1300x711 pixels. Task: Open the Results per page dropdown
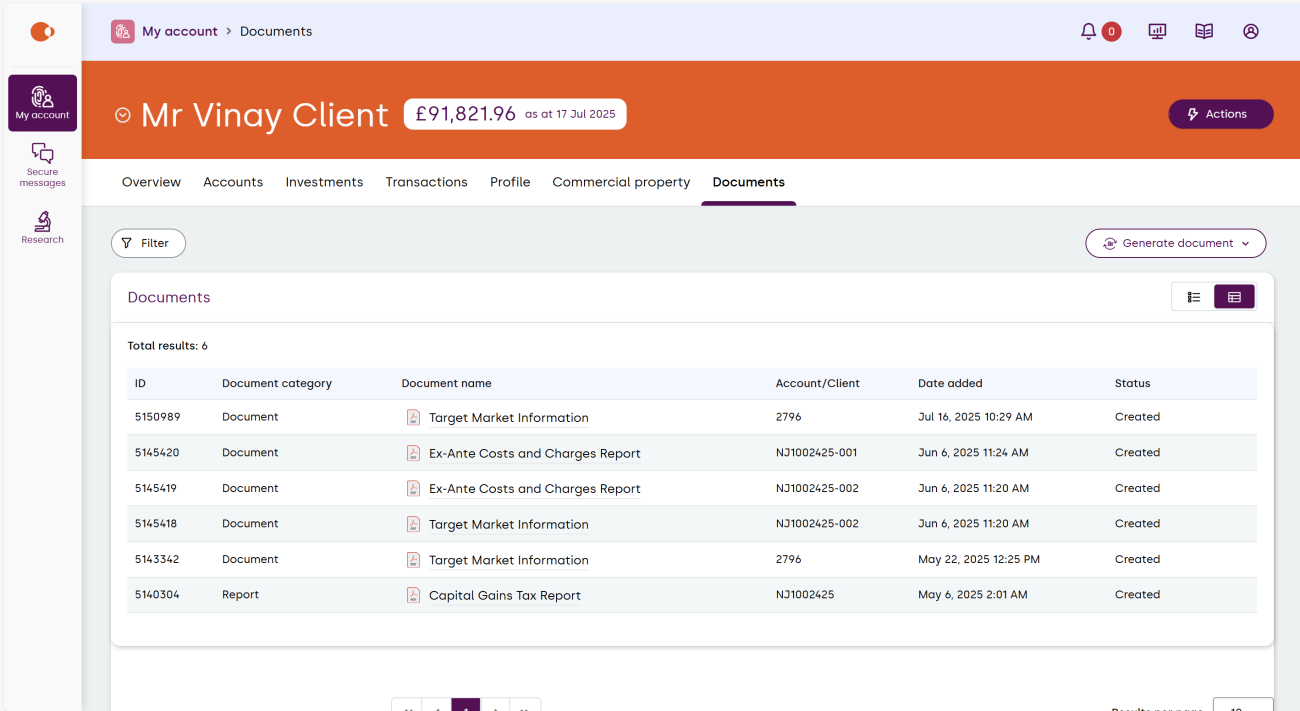point(1242,705)
